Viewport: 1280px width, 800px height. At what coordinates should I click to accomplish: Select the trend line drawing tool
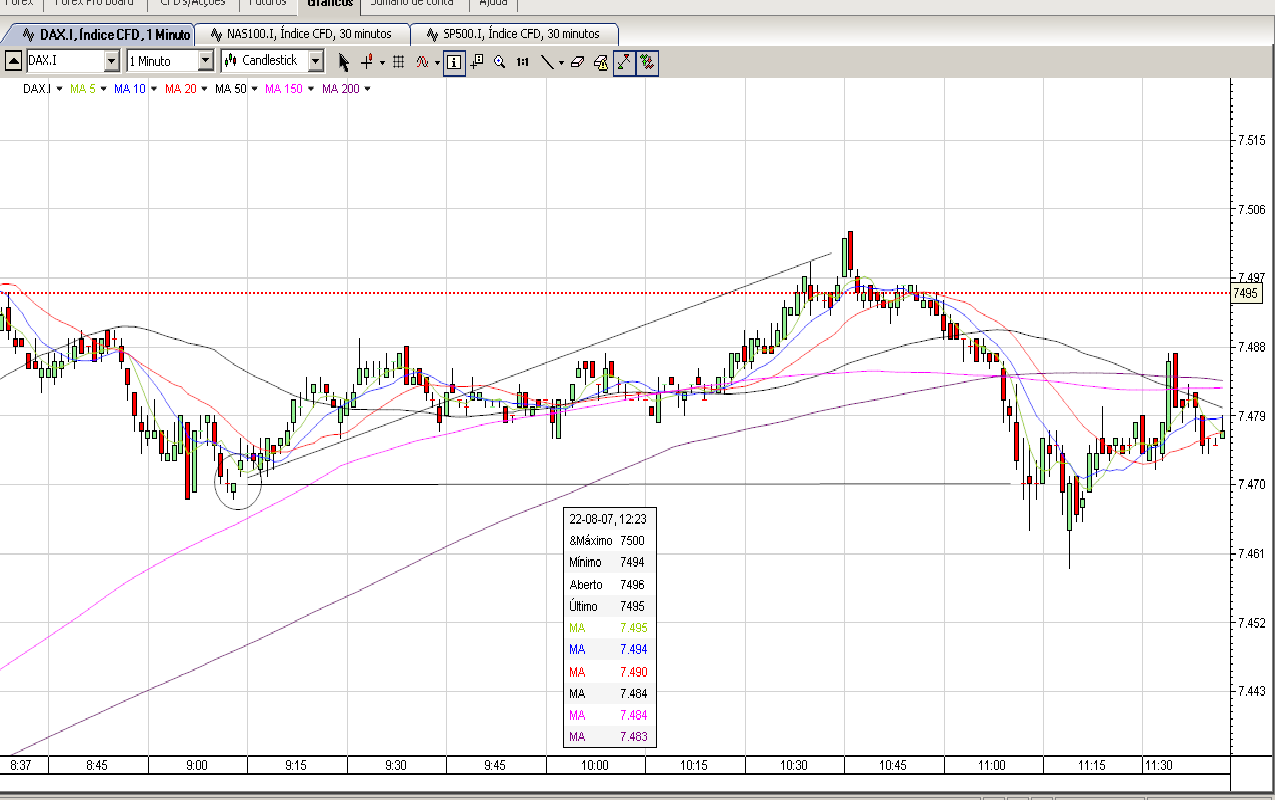tap(546, 62)
